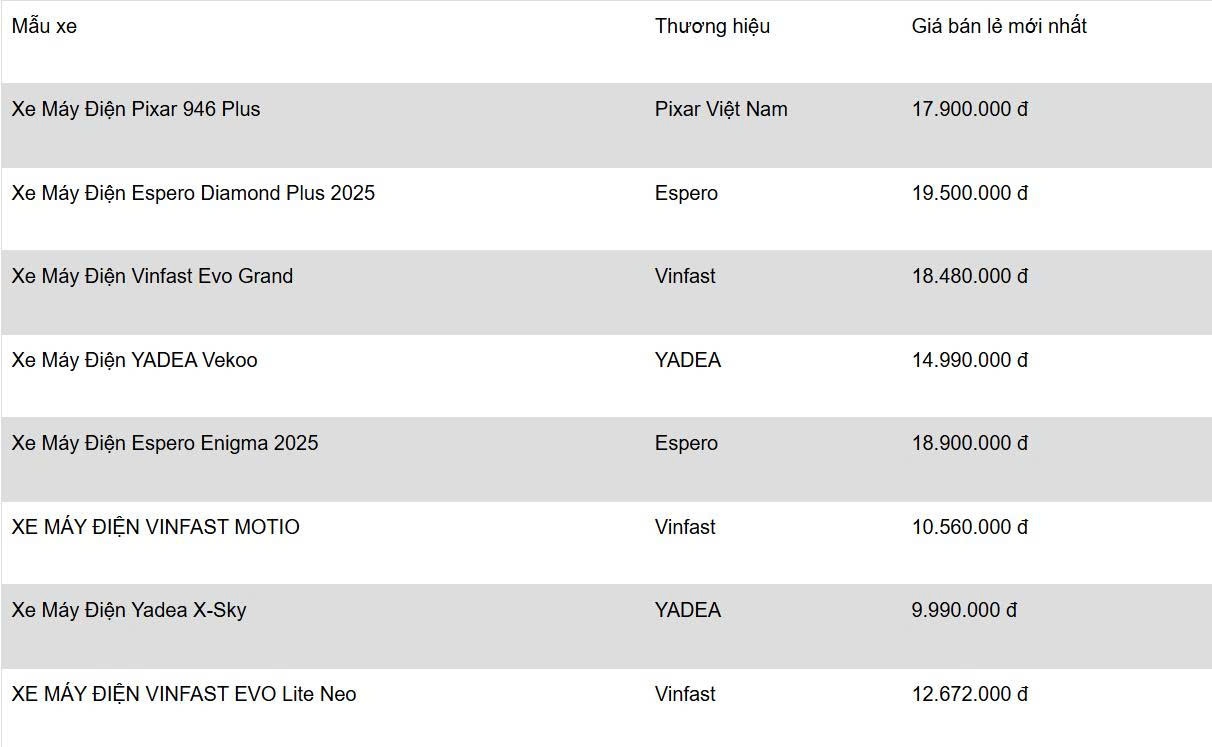Viewport: 1212px width, 747px height.
Task: Click the 18.900.000 đ price cell
Action: pyautogui.click(x=969, y=443)
